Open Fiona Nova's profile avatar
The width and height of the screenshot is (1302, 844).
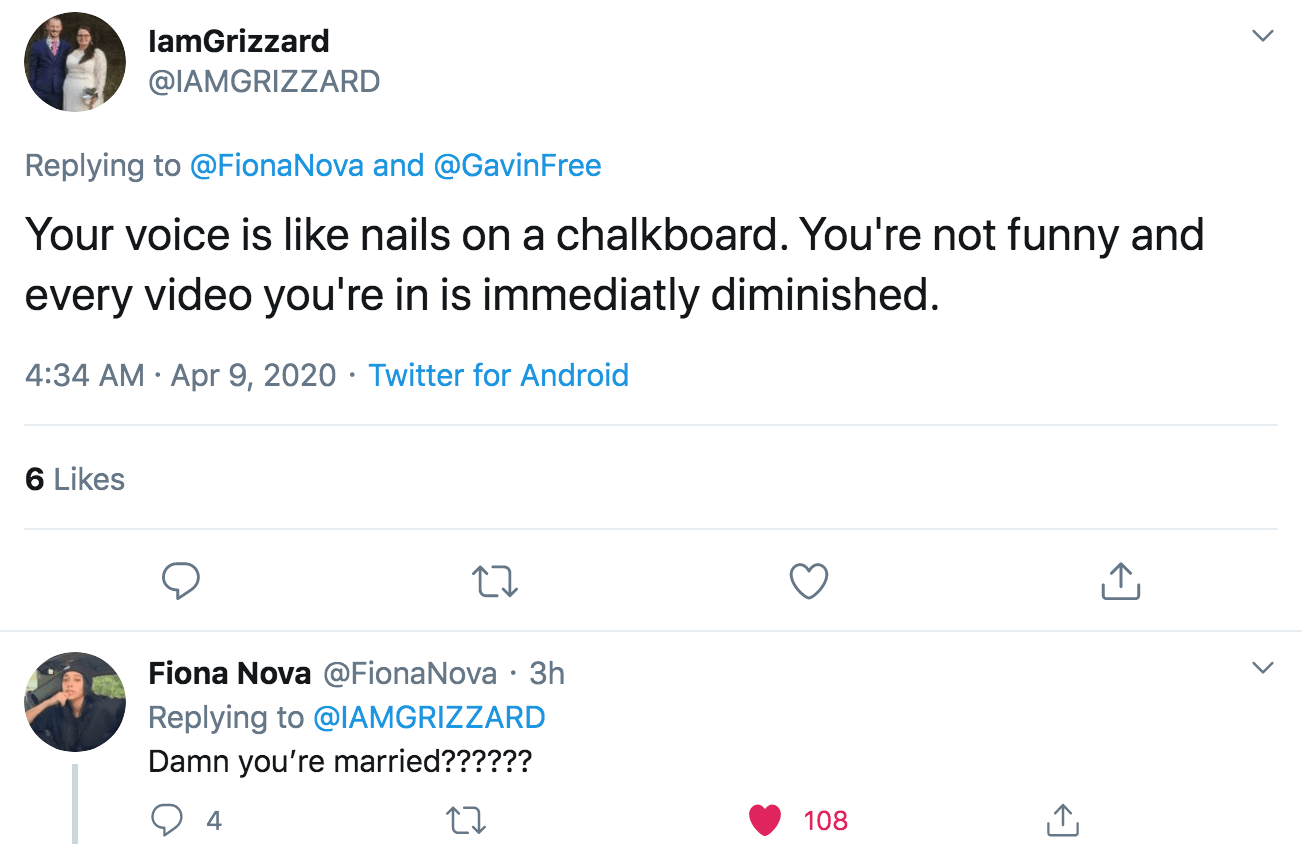[x=75, y=702]
